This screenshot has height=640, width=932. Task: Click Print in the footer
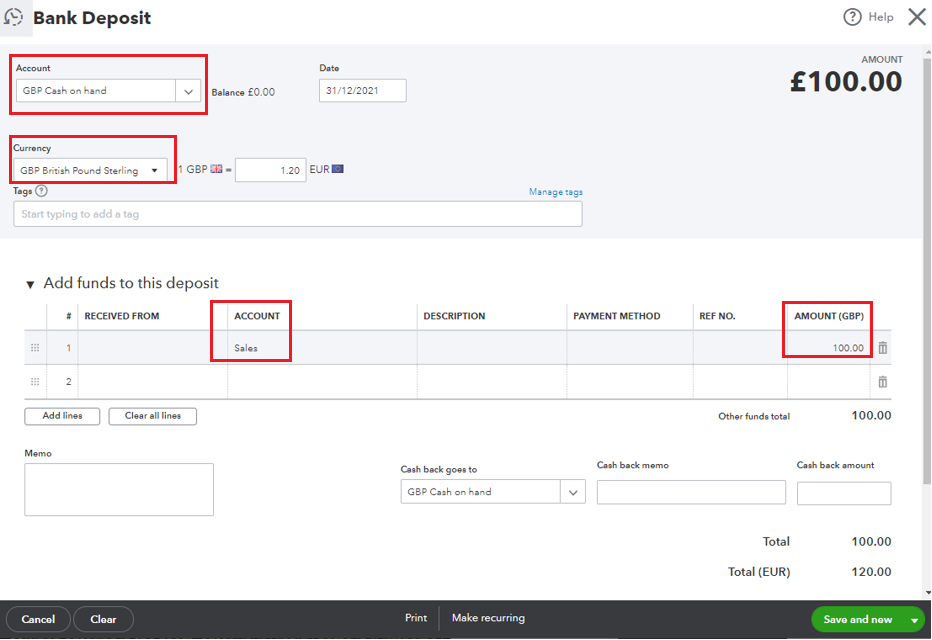pyautogui.click(x=416, y=618)
